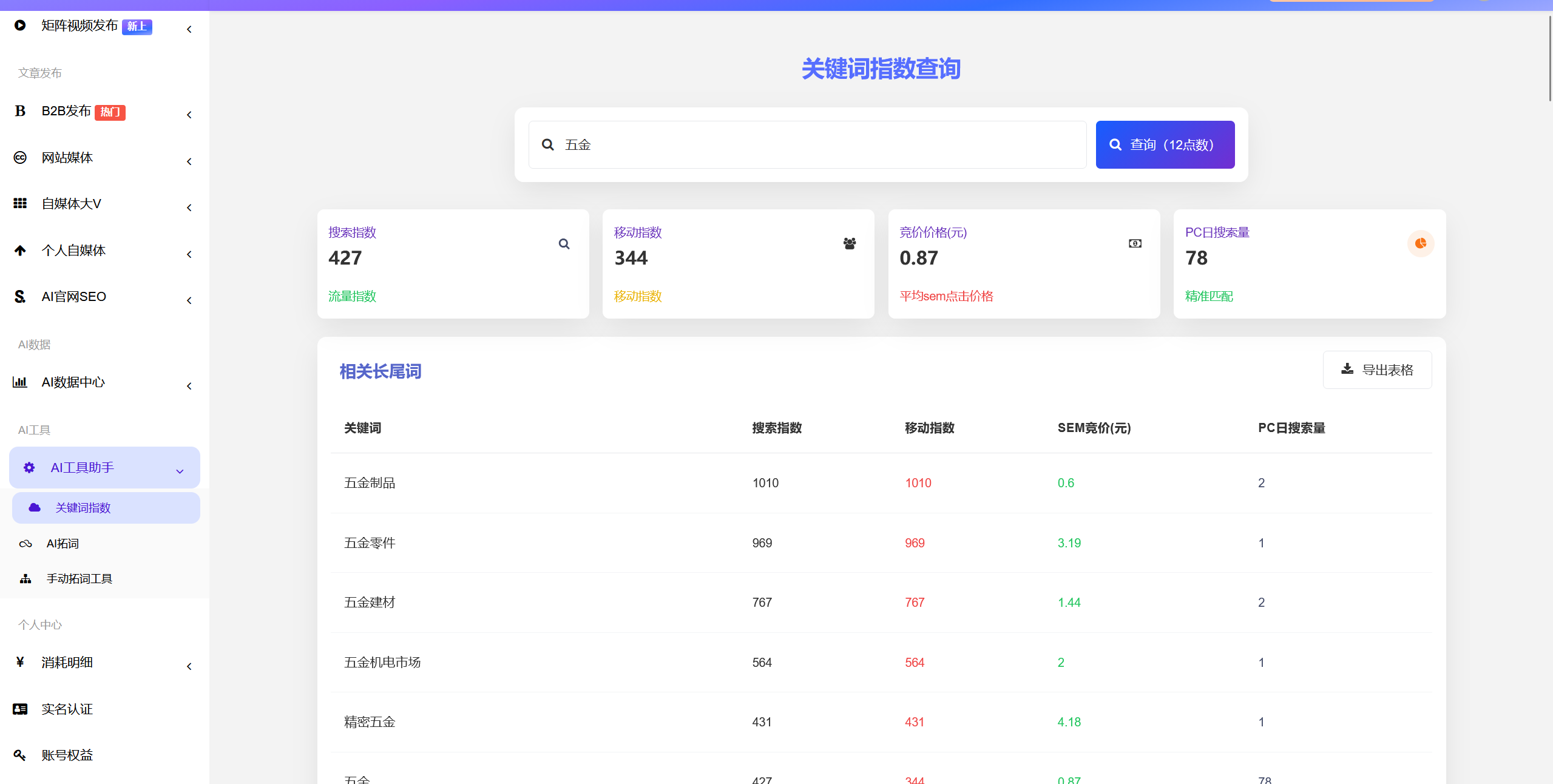Click the 五金建材 keyword cell
The image size is (1553, 784).
370,603
